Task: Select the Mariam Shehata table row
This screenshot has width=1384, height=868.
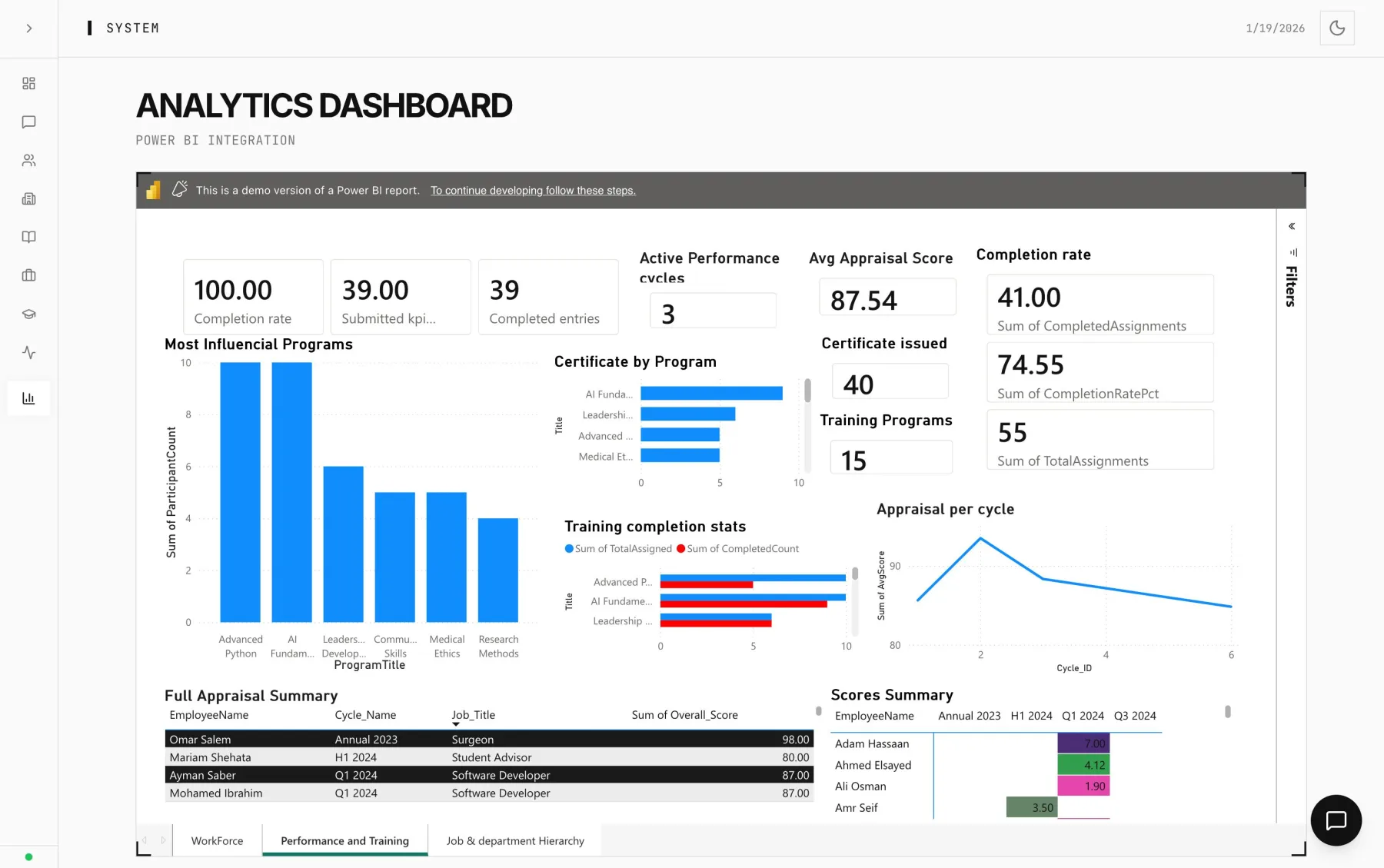Action: (x=489, y=757)
